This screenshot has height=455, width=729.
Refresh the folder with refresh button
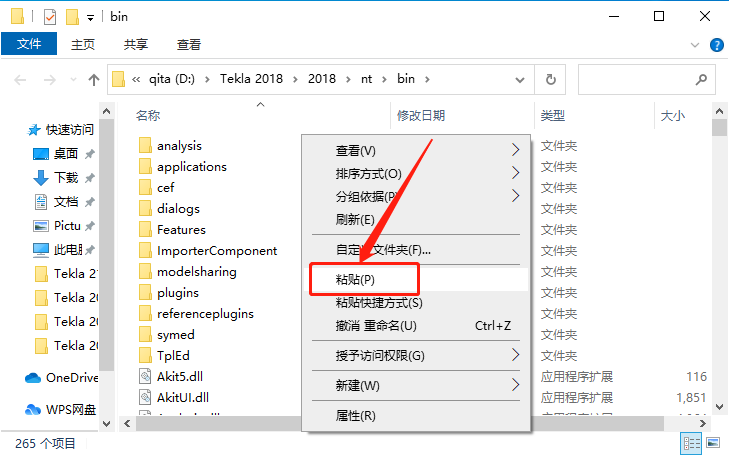pos(550,80)
